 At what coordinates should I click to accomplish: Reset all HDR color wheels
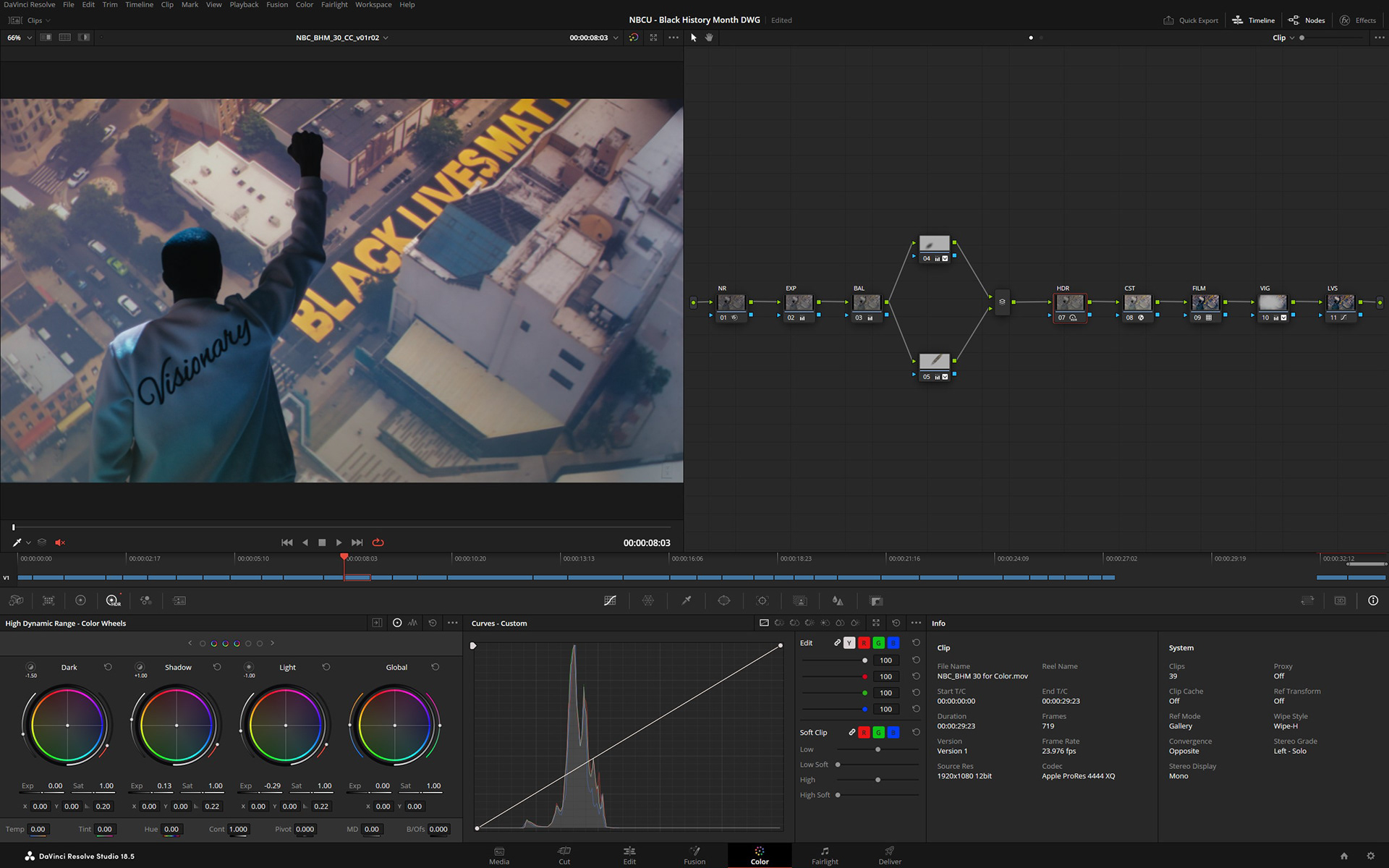(x=433, y=623)
